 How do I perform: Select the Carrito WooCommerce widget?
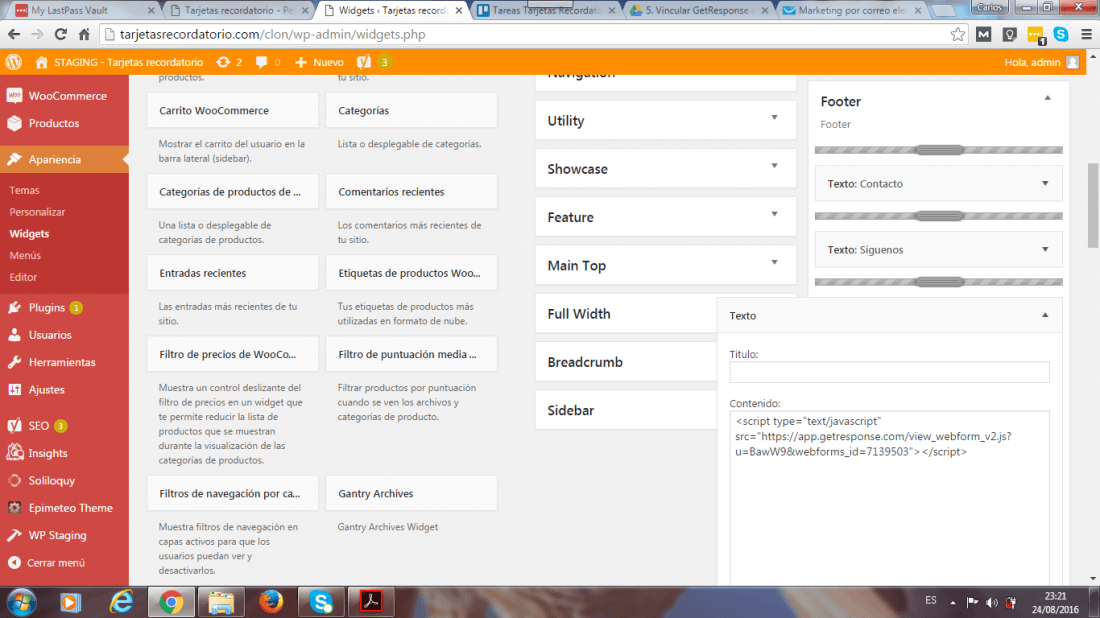coord(232,111)
